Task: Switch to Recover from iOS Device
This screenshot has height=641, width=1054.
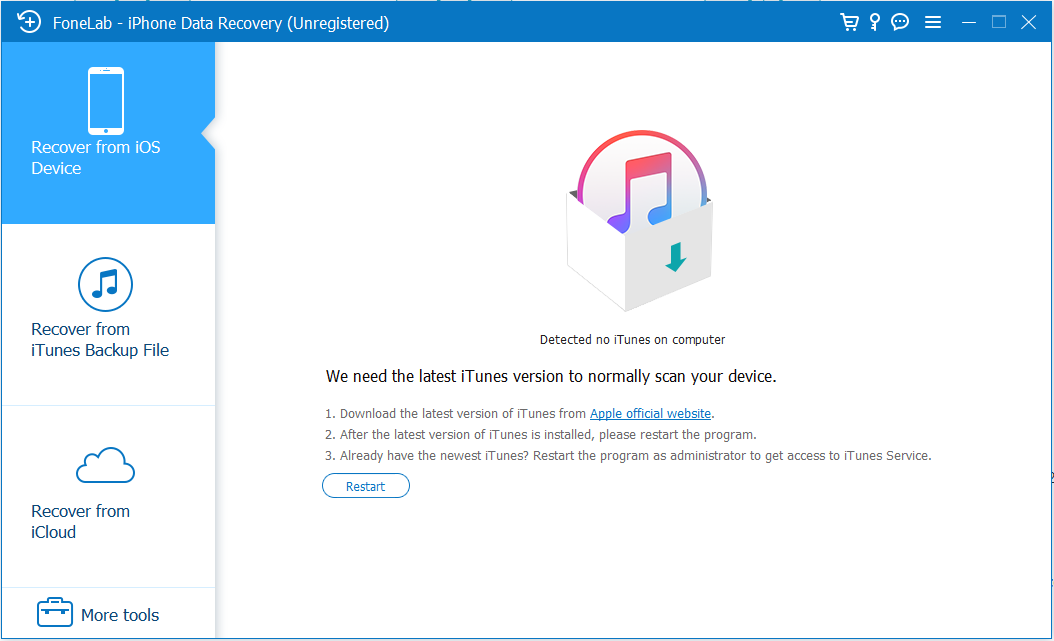Action: 96,158
